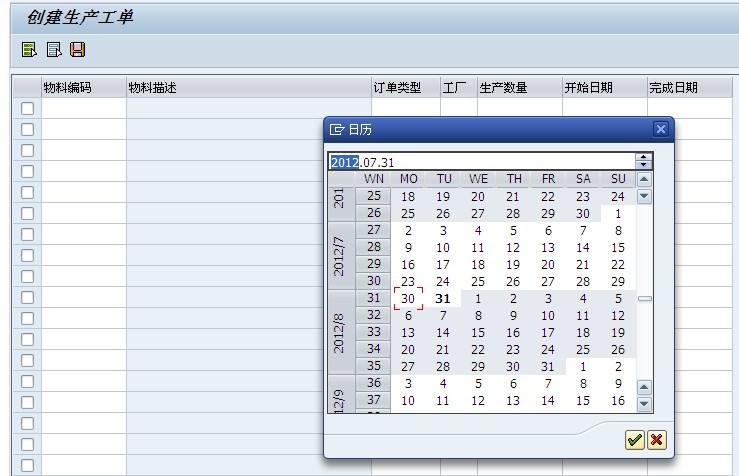Pick Wednesday July 4 in calendar
Image resolution: width=739 pixels, height=476 pixels.
(x=478, y=230)
